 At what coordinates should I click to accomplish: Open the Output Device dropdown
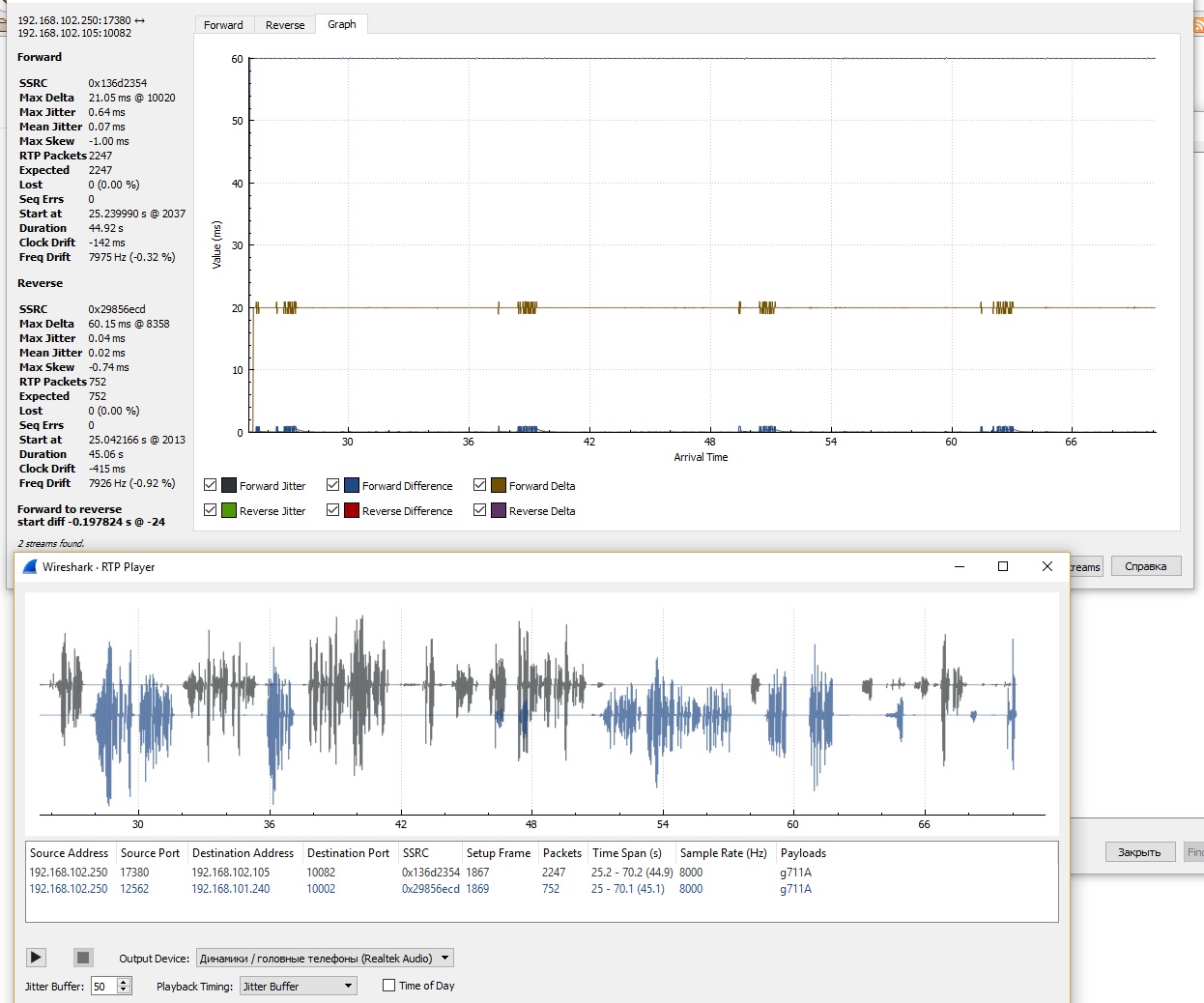pos(325,959)
